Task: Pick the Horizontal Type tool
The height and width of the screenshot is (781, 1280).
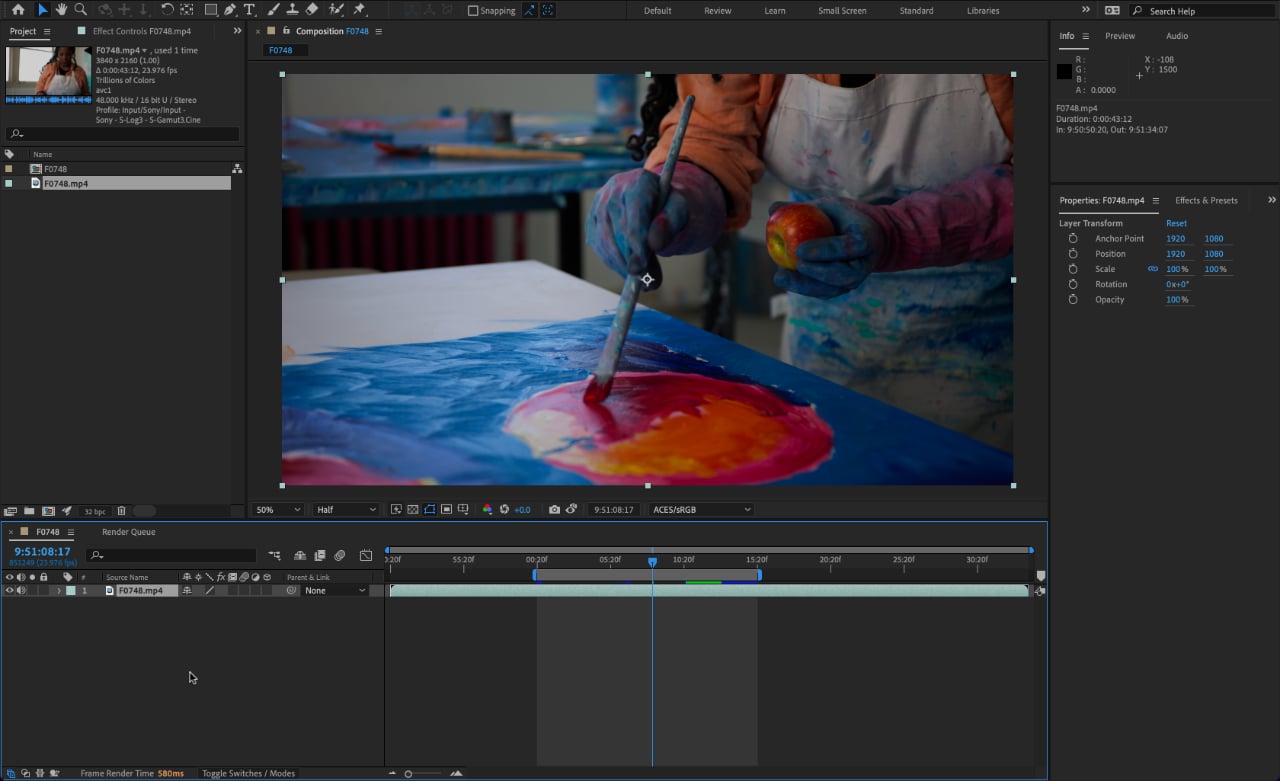Action: coord(249,10)
